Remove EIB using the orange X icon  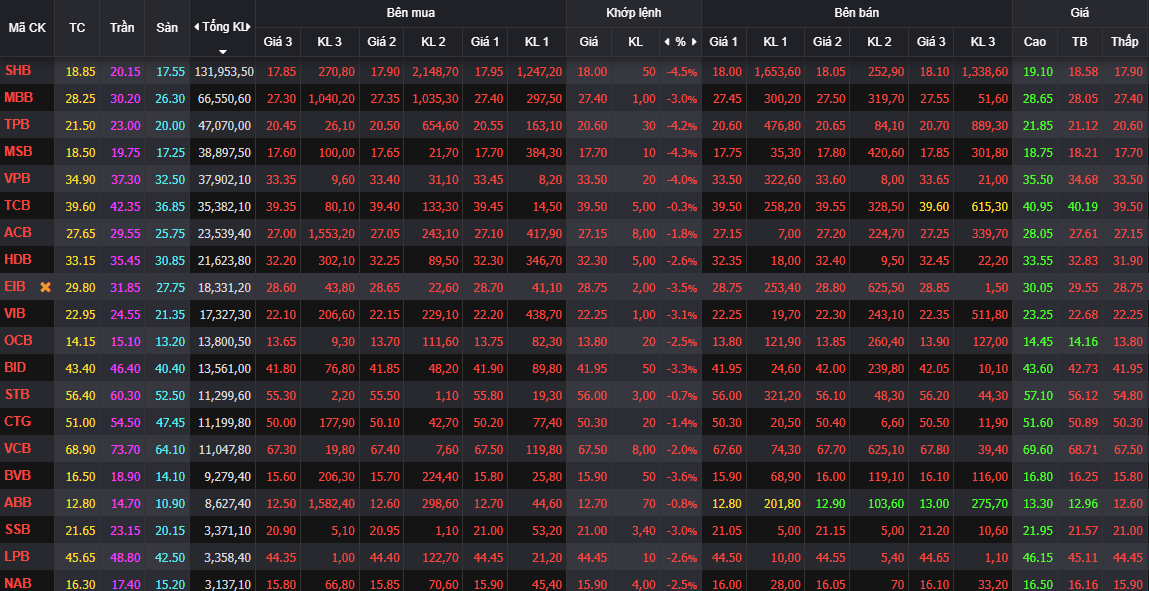(x=45, y=287)
